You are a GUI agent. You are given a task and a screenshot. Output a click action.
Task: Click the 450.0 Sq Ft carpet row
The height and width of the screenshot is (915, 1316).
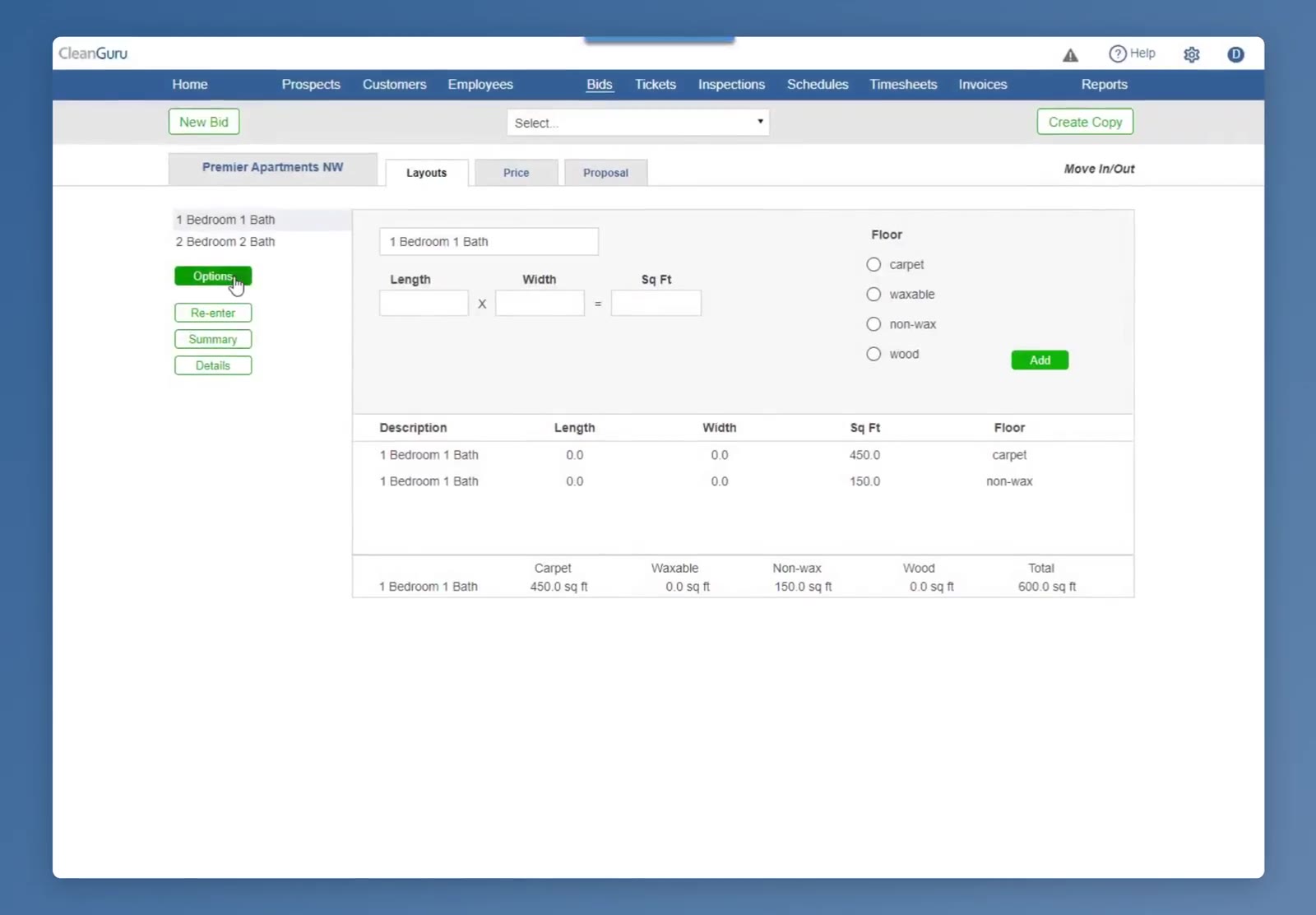tap(743, 455)
